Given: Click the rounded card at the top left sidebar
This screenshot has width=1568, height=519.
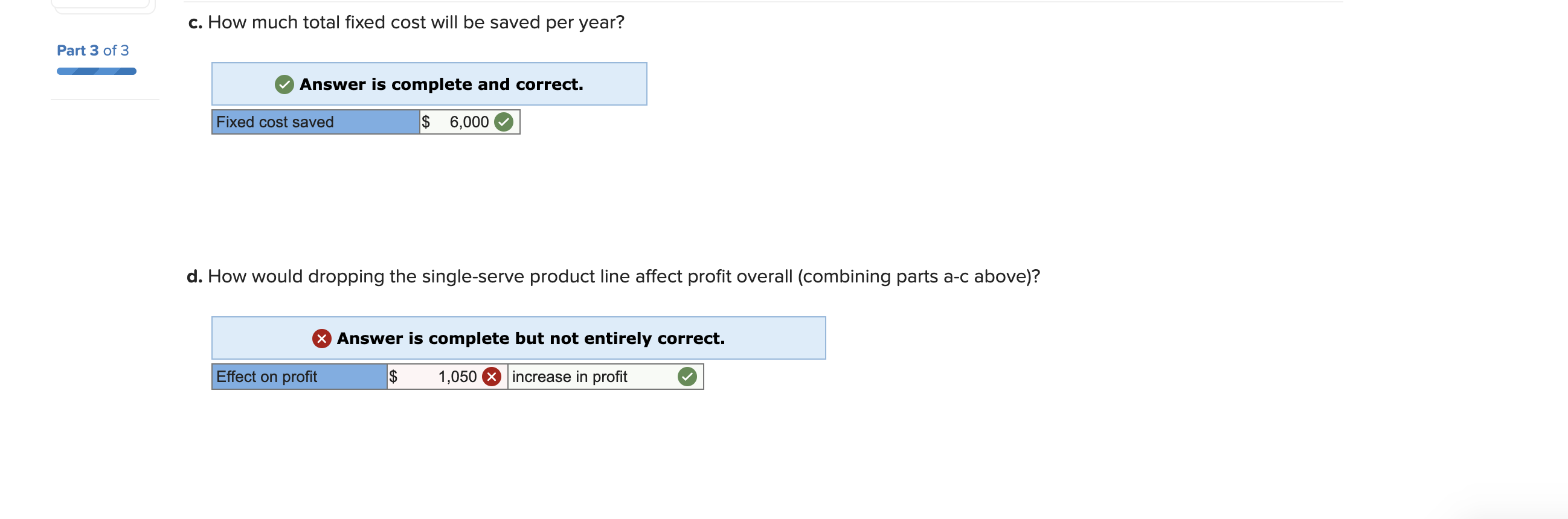Looking at the screenshot, I should pyautogui.click(x=101, y=6).
